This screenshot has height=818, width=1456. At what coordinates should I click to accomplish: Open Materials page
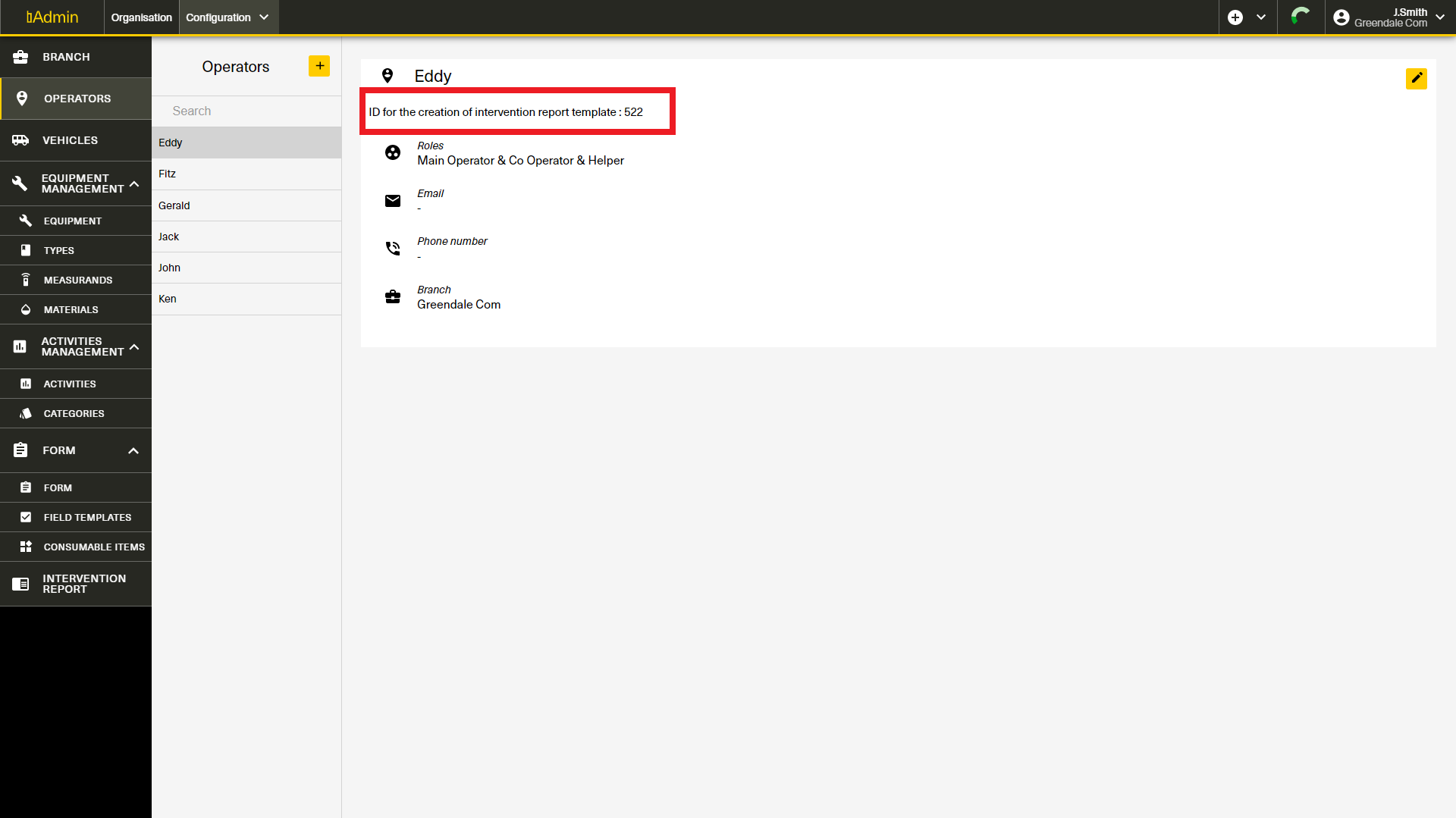pyautogui.click(x=76, y=309)
